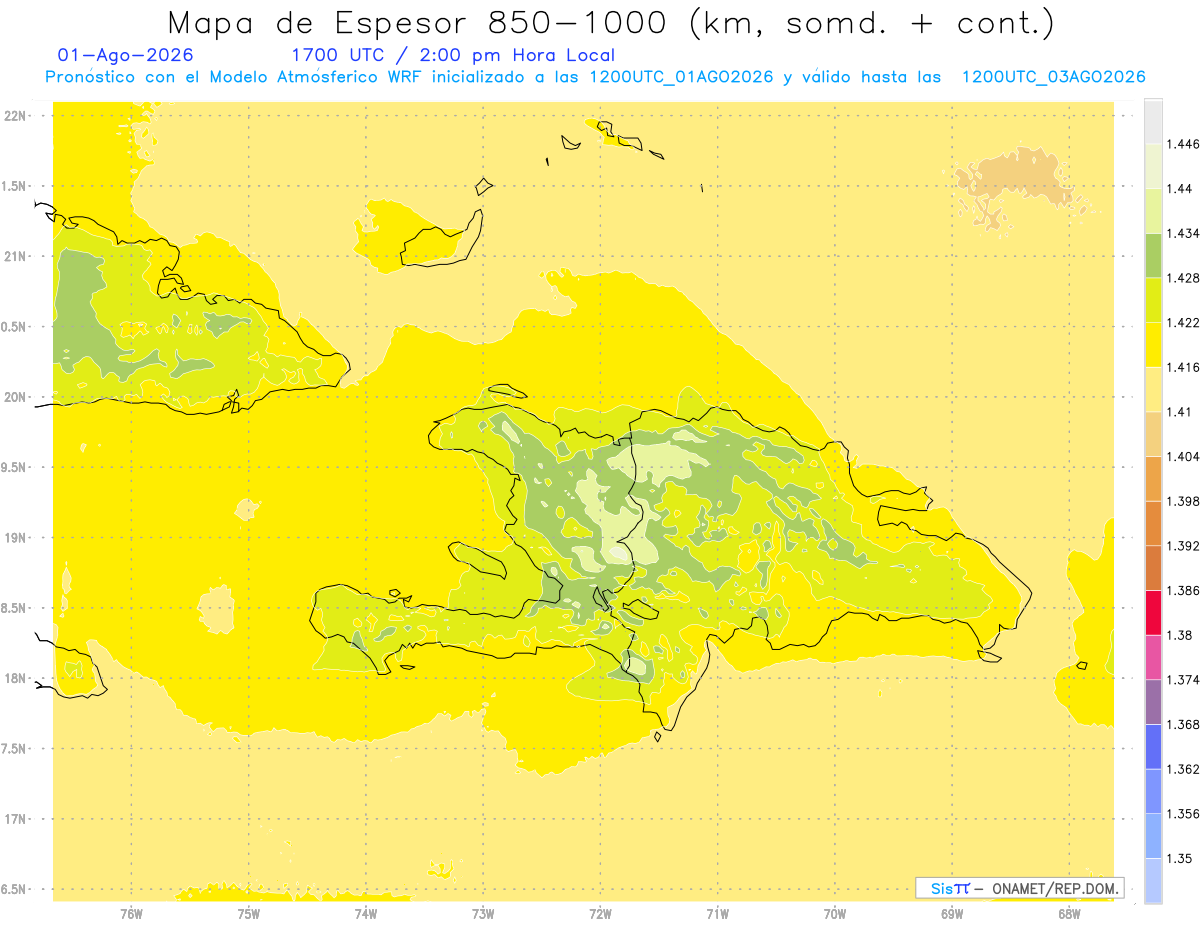Click the '22N' latitude label

click(17, 116)
